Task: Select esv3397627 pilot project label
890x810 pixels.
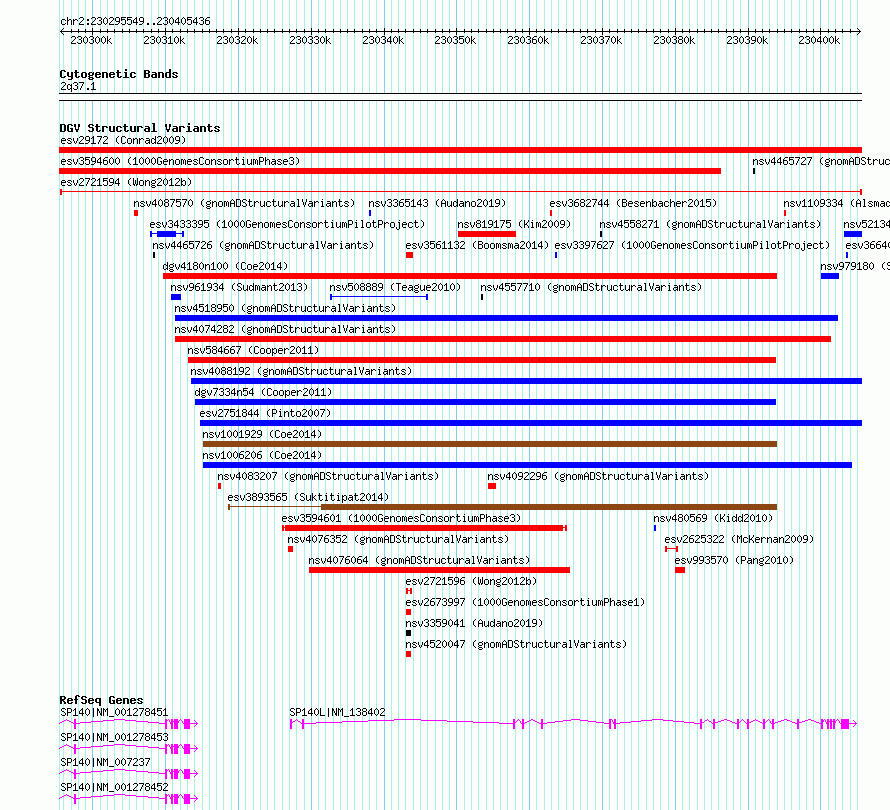Action: [692, 245]
